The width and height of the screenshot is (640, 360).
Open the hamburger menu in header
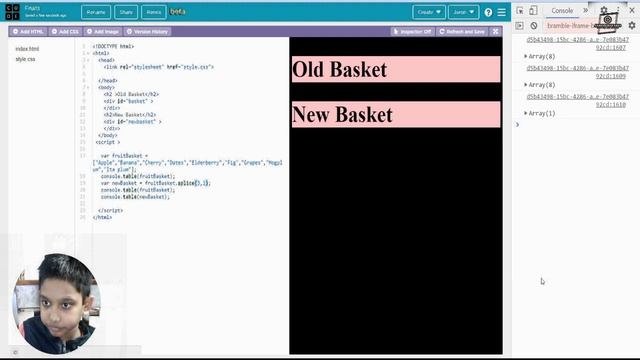click(x=502, y=12)
